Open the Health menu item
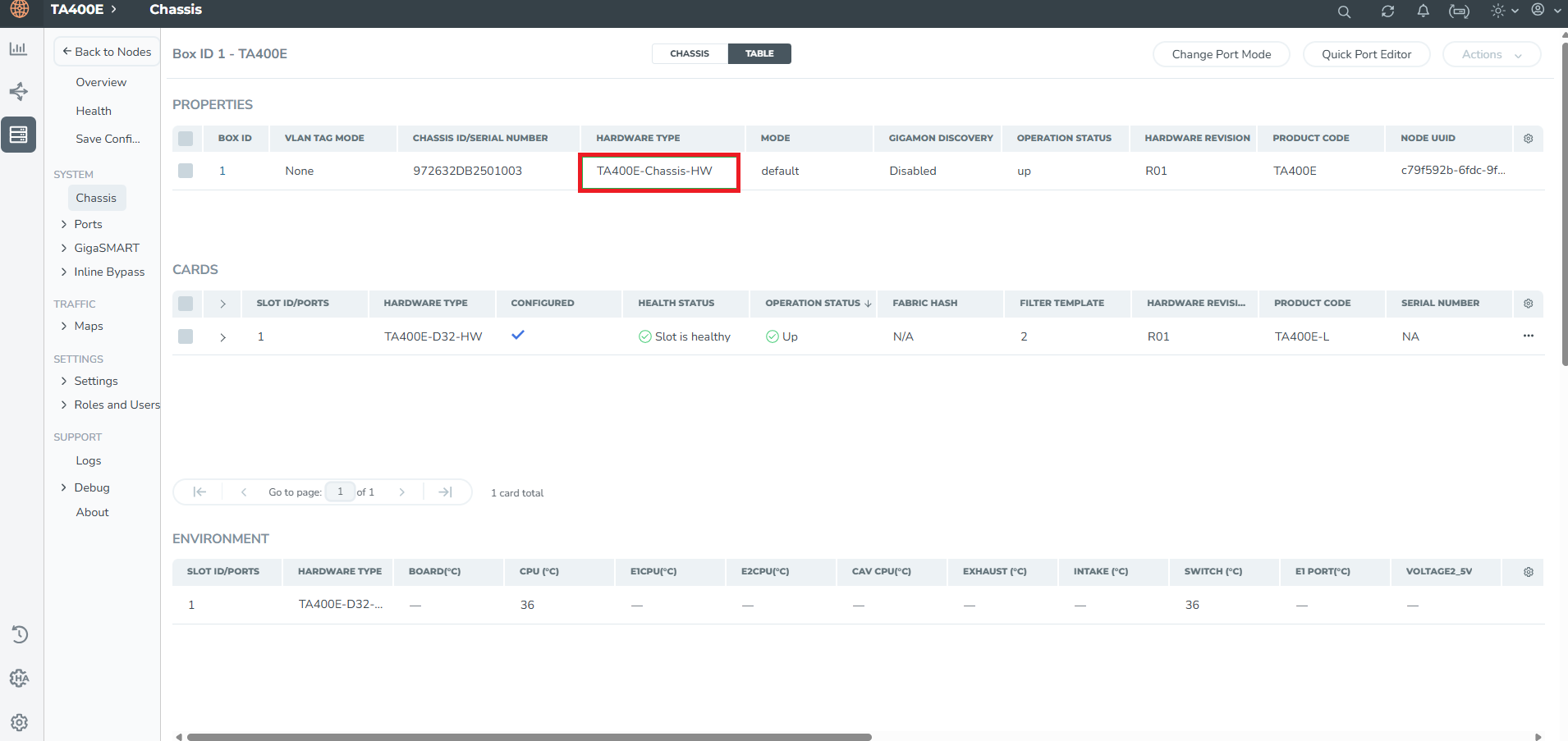 tap(94, 111)
